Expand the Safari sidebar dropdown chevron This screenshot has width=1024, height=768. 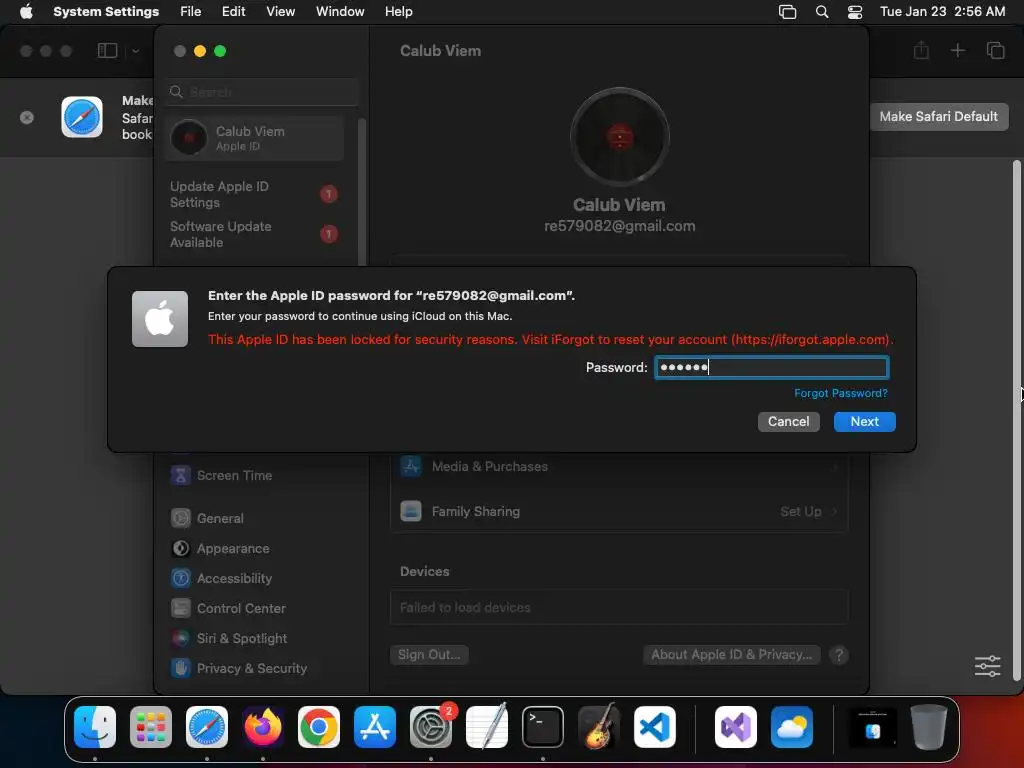[x=135, y=51]
